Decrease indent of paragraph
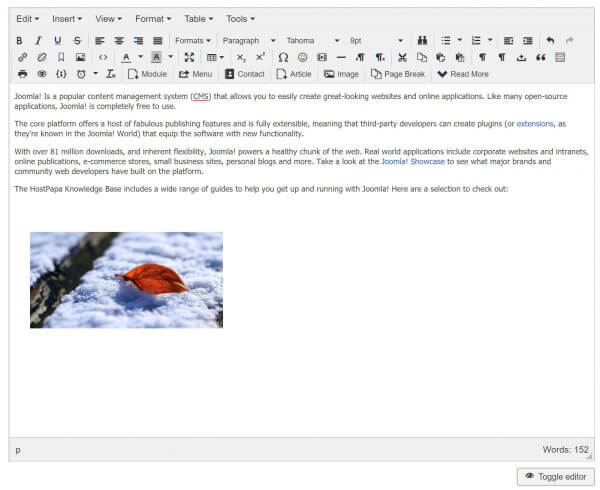 [509, 41]
